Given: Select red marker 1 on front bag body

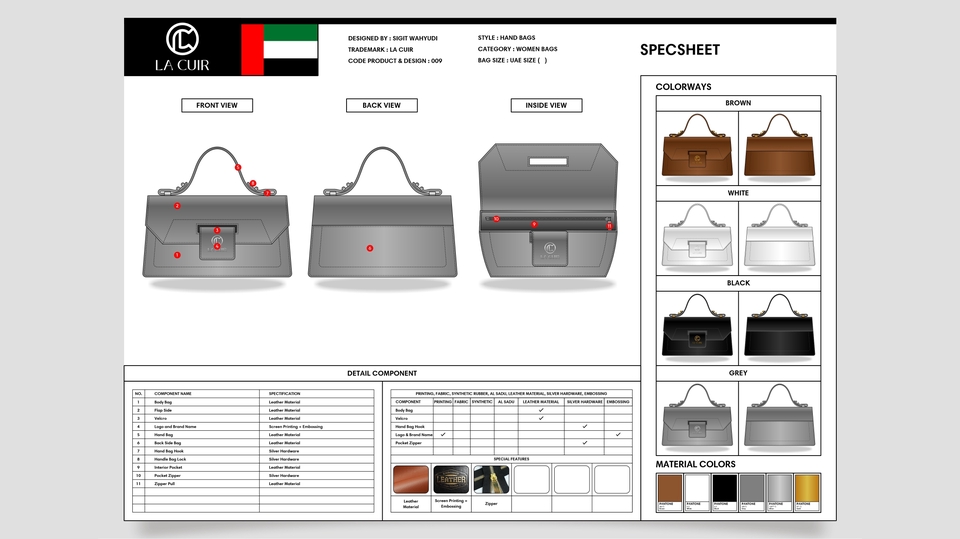Looking at the screenshot, I should 177,255.
